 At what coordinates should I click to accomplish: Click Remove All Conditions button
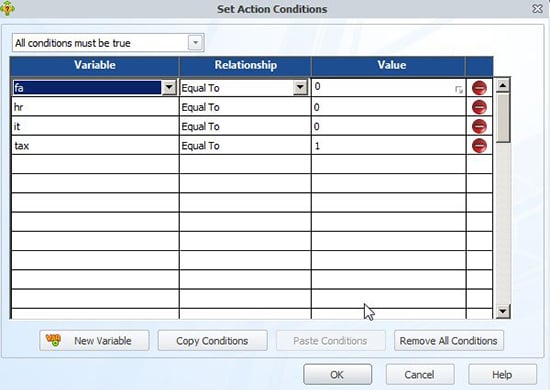pyautogui.click(x=449, y=341)
